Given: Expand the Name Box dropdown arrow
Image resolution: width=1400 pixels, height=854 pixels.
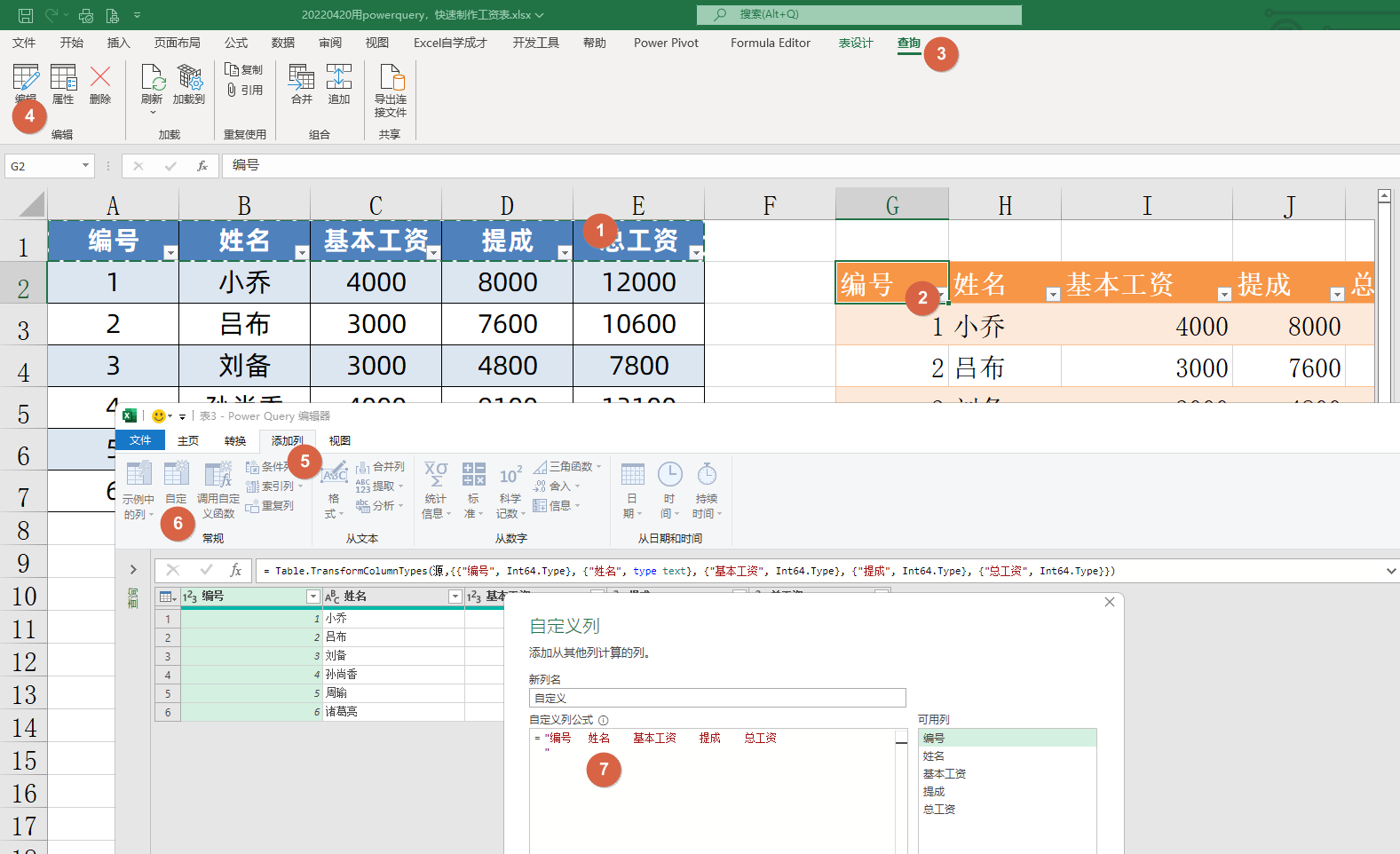Looking at the screenshot, I should tap(85, 166).
